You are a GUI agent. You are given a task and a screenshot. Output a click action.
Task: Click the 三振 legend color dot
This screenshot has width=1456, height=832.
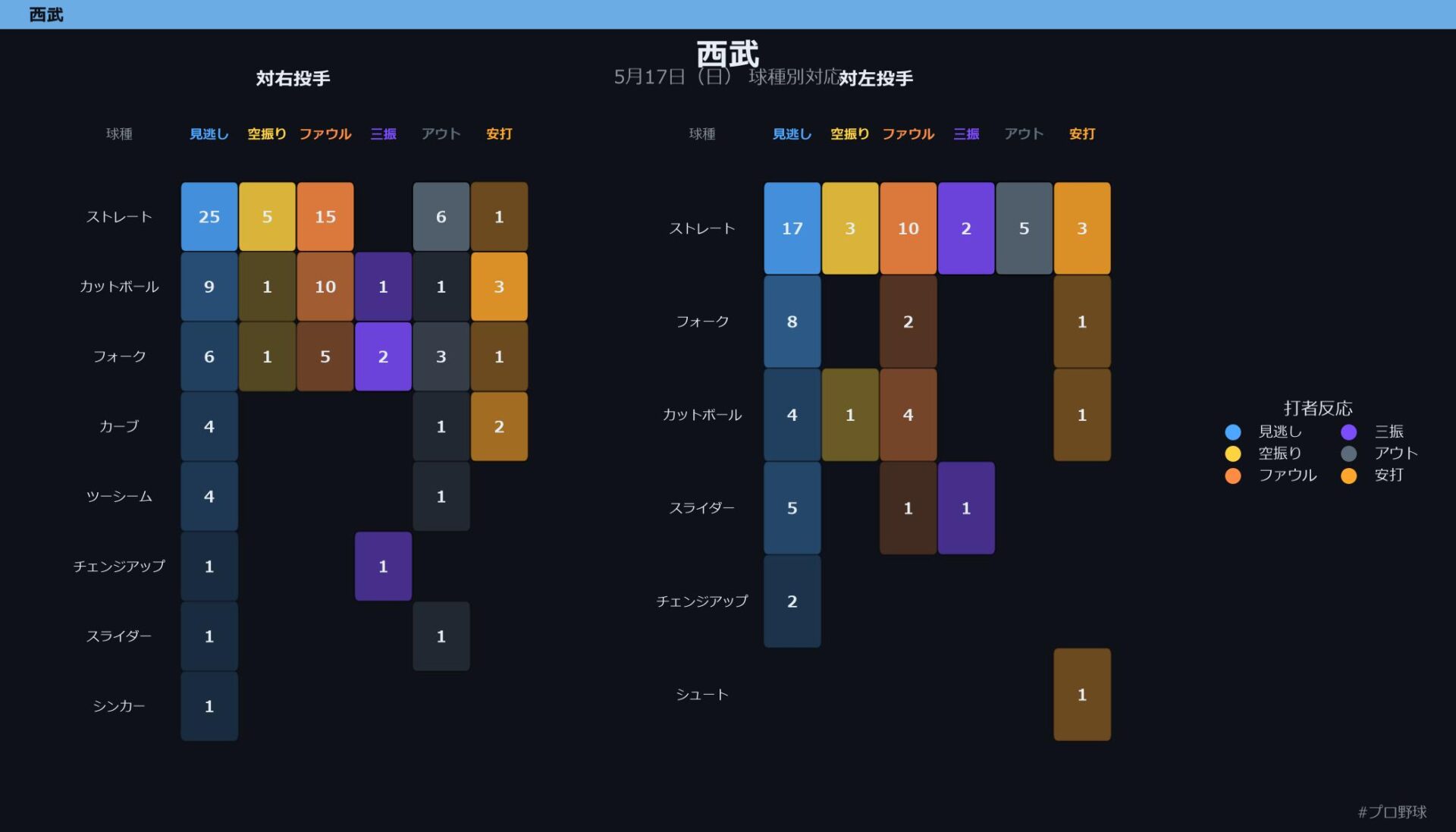click(1349, 432)
